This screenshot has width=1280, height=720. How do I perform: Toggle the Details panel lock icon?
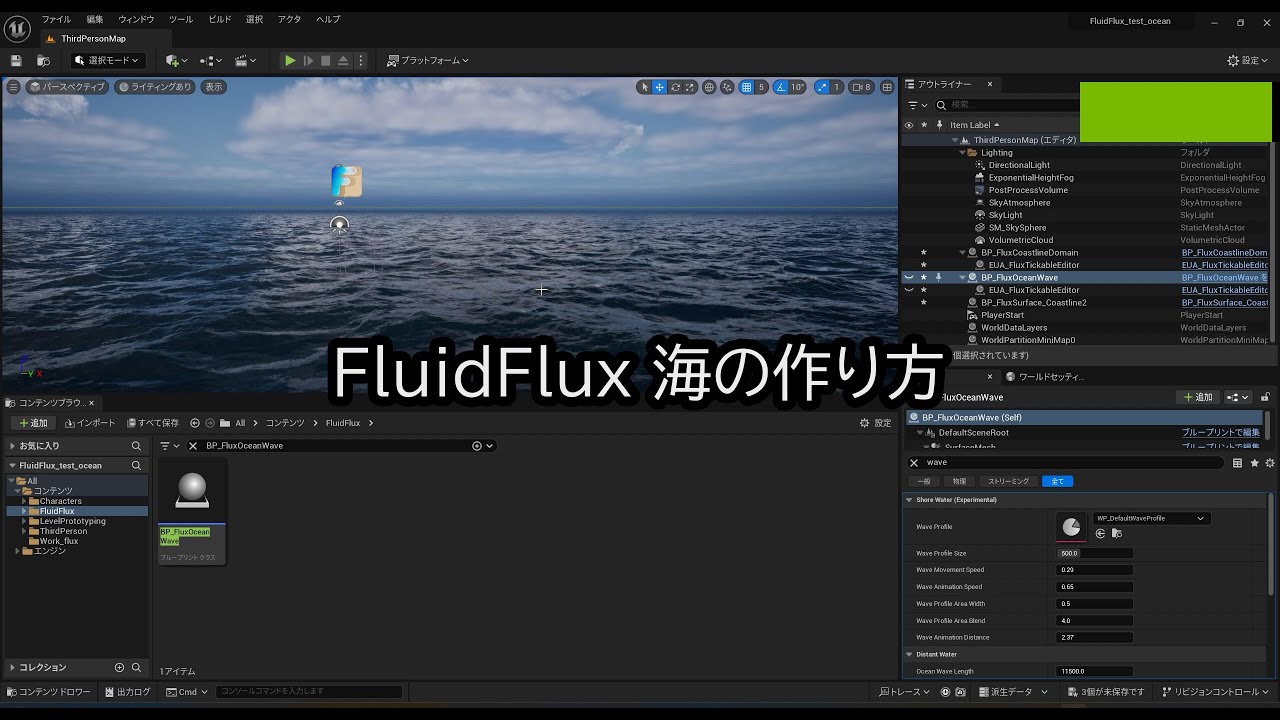pos(1265,397)
